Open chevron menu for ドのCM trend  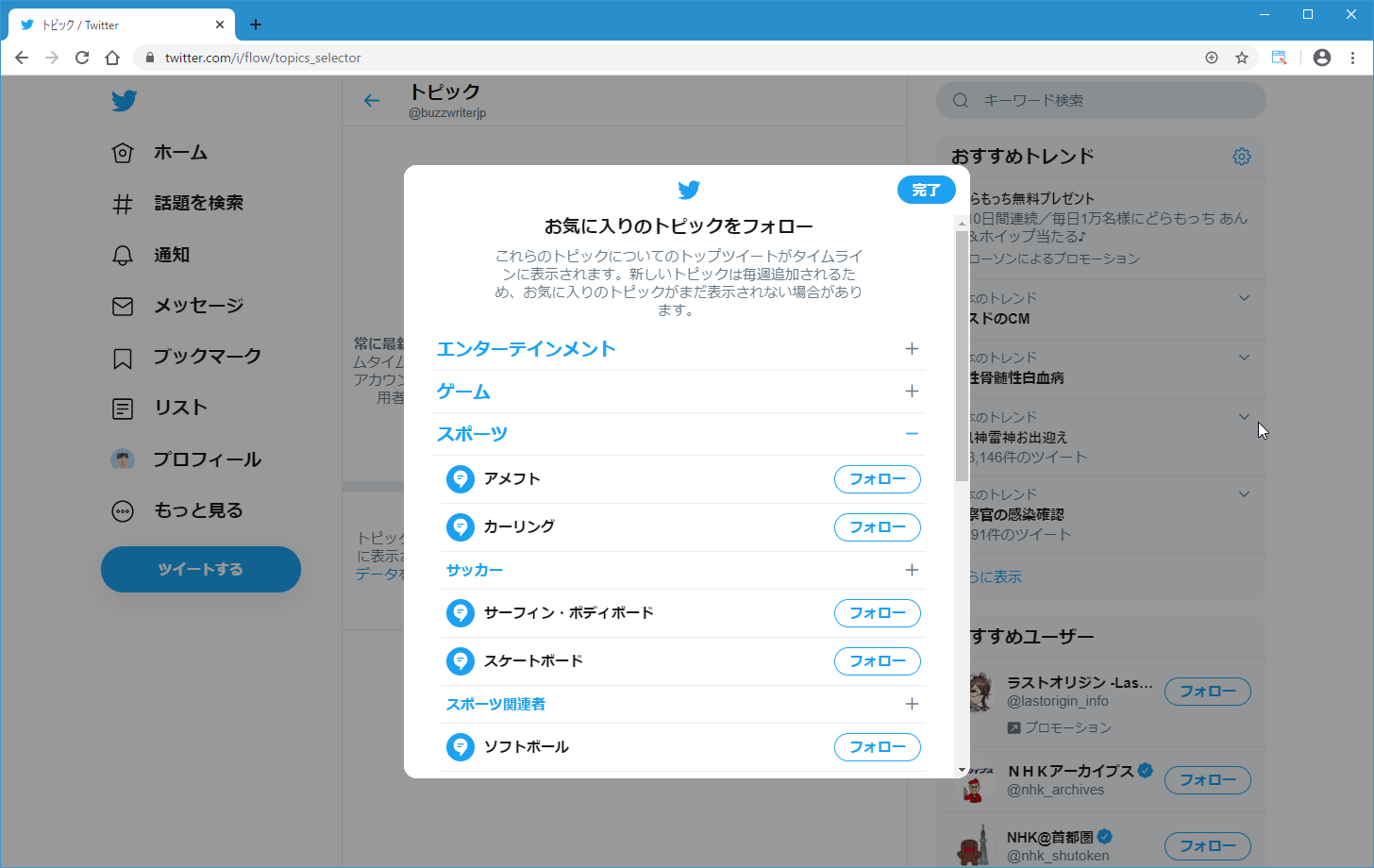(1244, 298)
